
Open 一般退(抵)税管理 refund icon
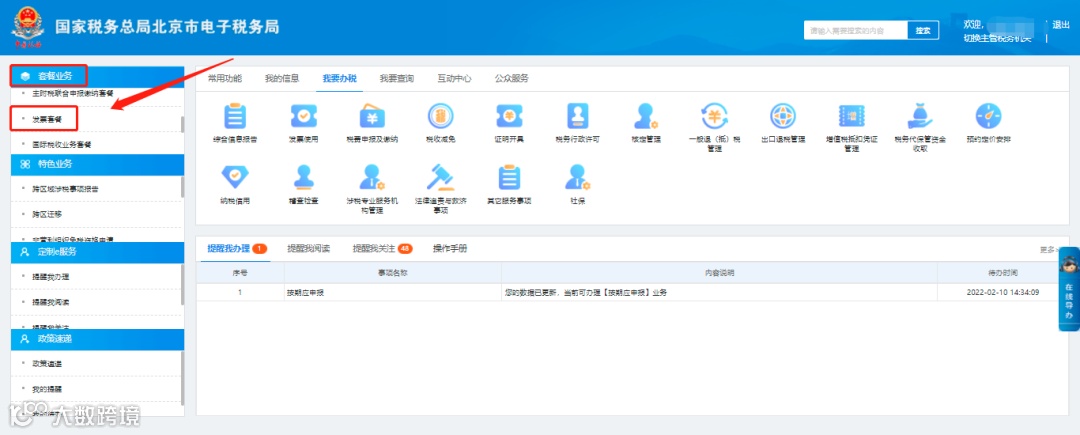click(714, 116)
